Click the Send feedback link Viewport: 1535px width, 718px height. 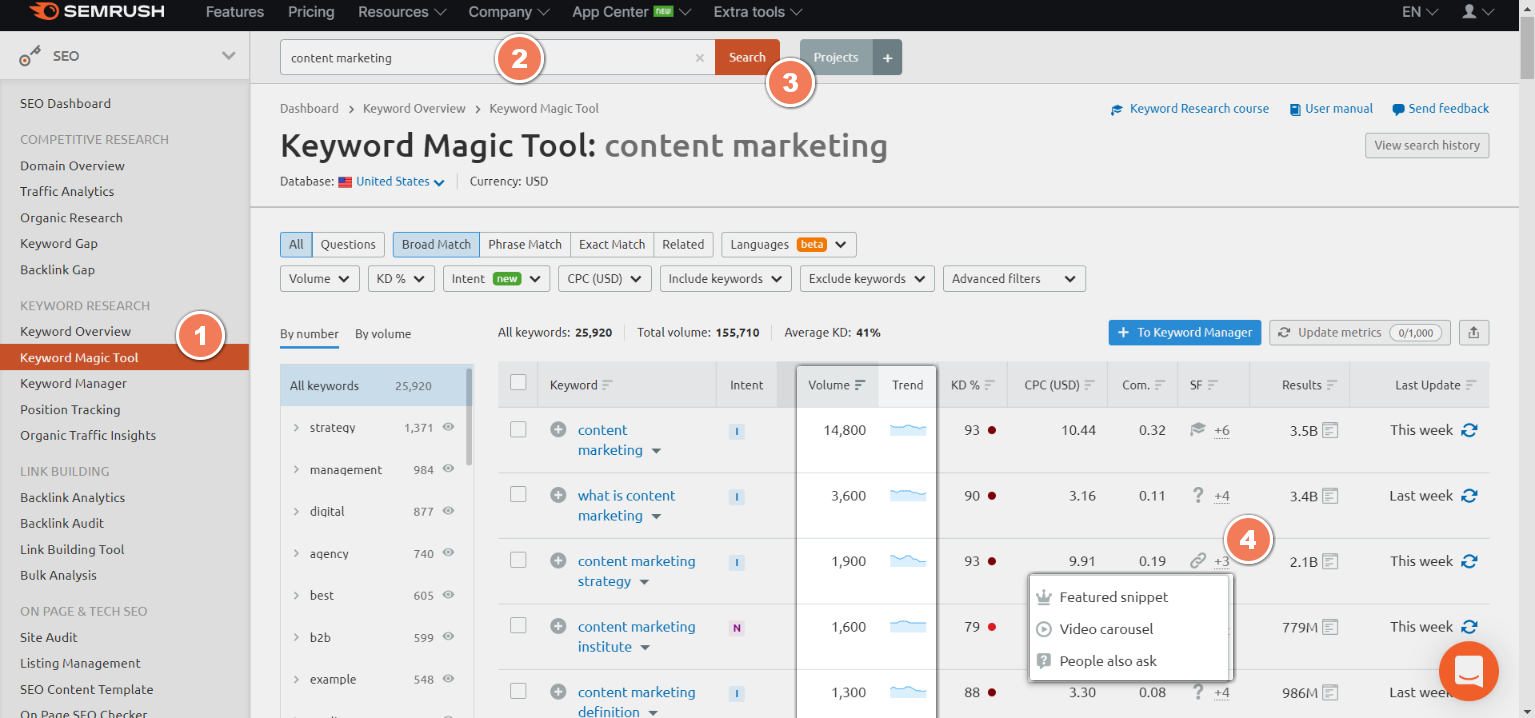click(x=1440, y=109)
